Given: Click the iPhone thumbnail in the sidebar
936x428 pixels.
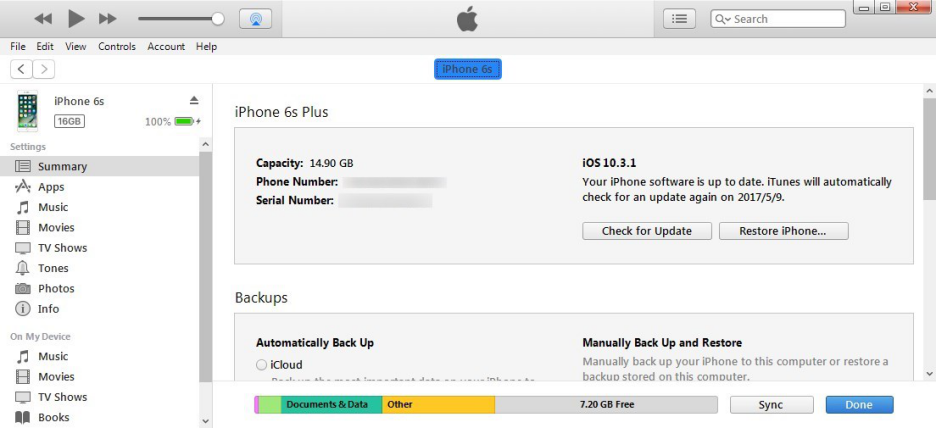Looking at the screenshot, I should (27, 111).
